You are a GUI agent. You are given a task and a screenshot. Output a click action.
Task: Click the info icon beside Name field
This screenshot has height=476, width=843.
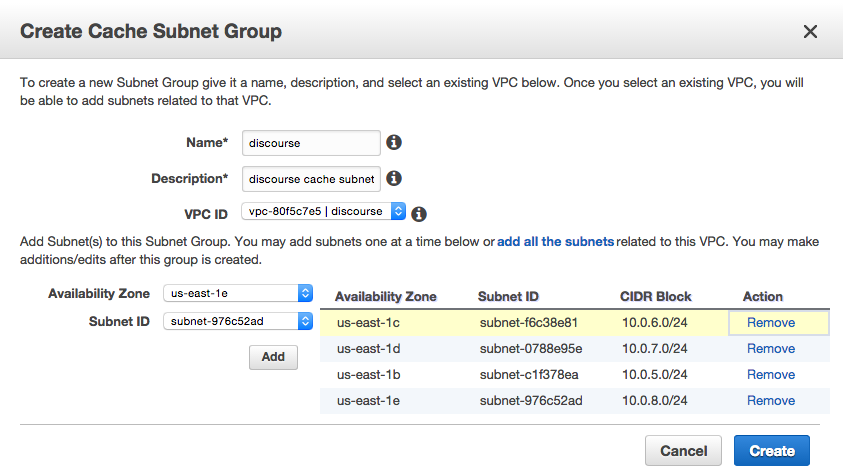pos(394,143)
